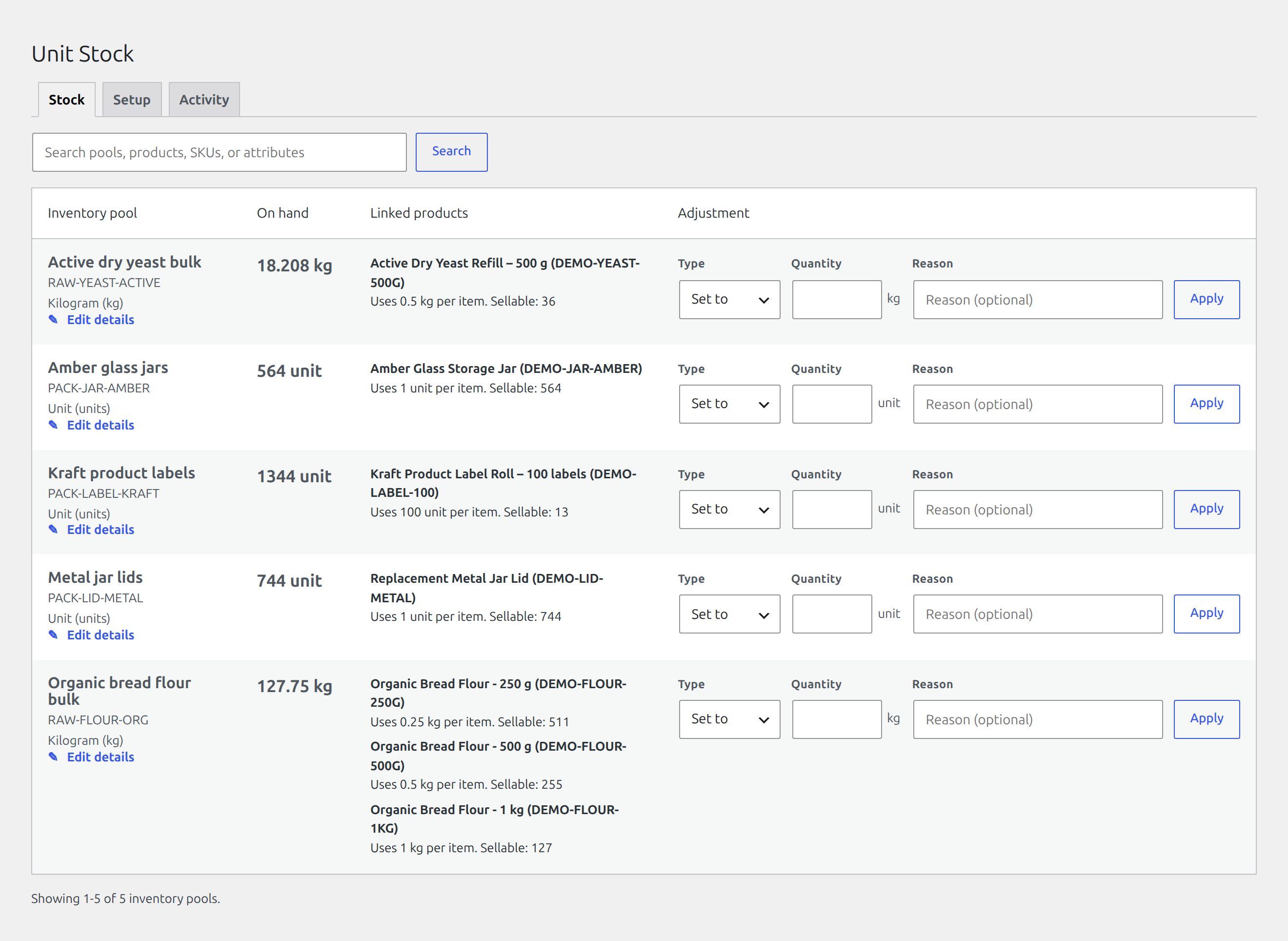This screenshot has height=941, width=1288.
Task: Click pencil icon beside Amber glass jars Edit details
Action: 53,425
